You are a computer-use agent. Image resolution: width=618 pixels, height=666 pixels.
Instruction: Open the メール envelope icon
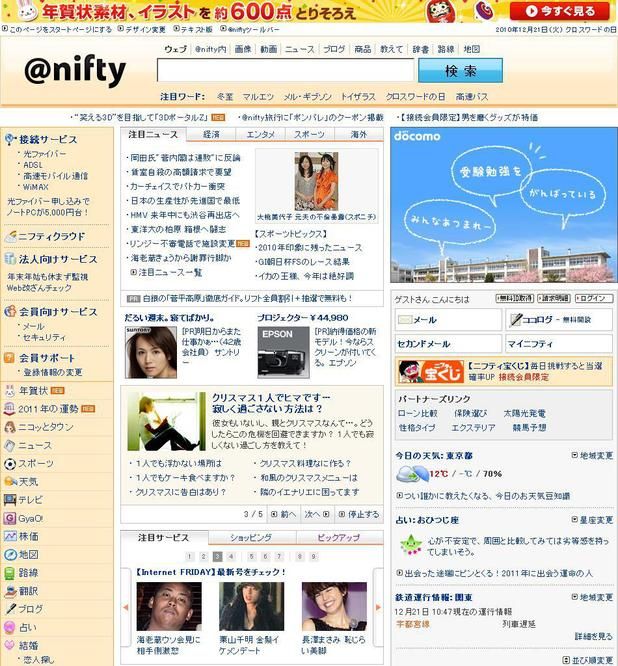click(x=406, y=319)
